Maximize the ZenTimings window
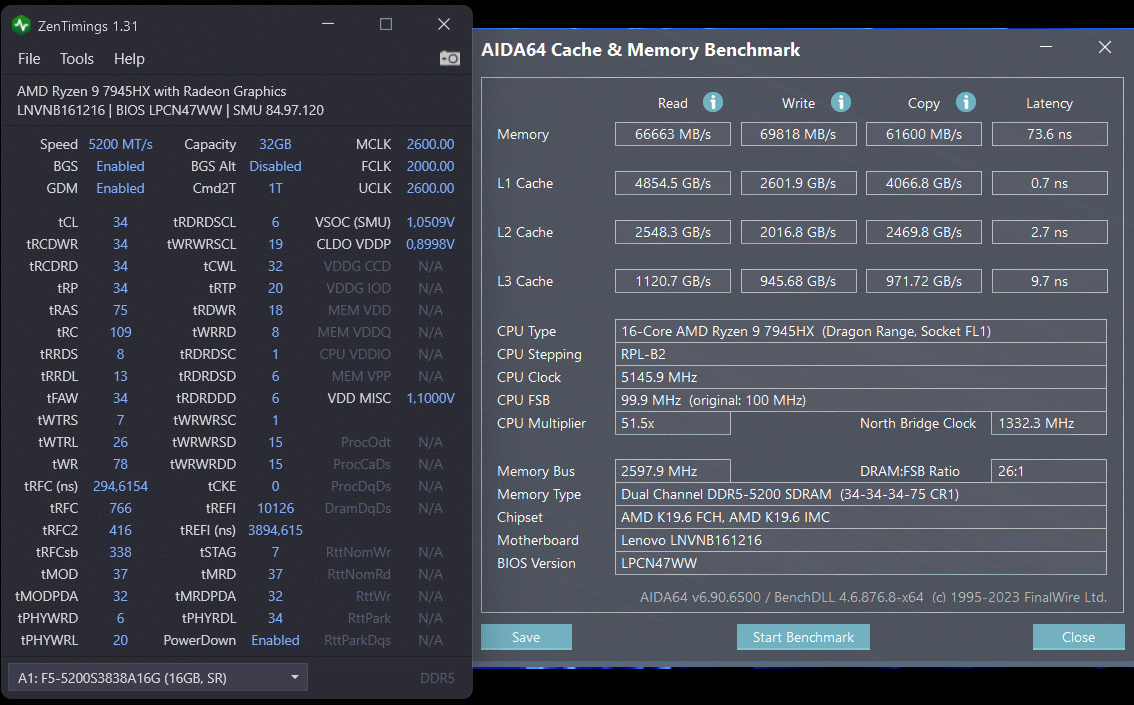This screenshot has width=1134, height=705. (x=386, y=24)
